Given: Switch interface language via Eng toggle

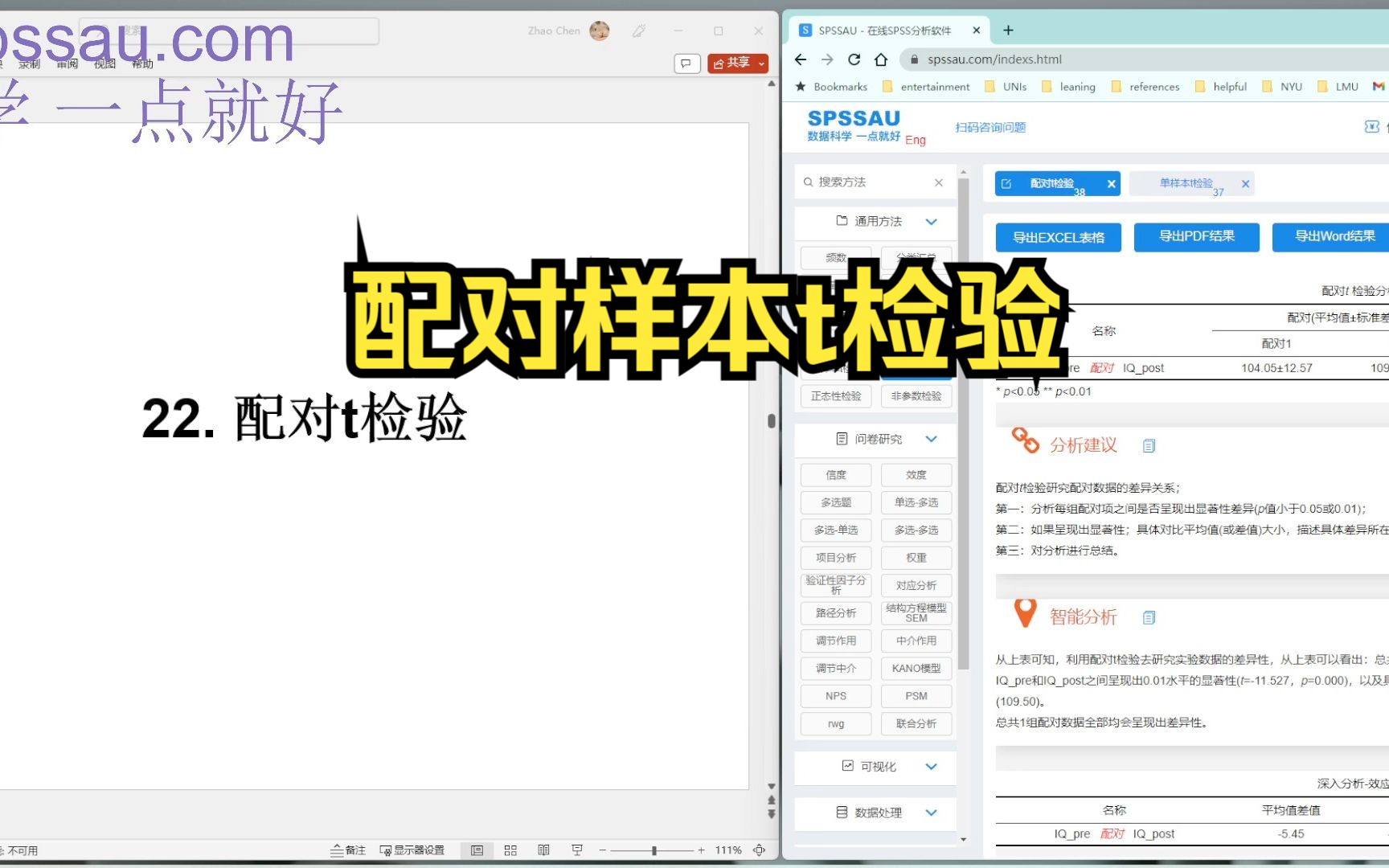Looking at the screenshot, I should (916, 140).
